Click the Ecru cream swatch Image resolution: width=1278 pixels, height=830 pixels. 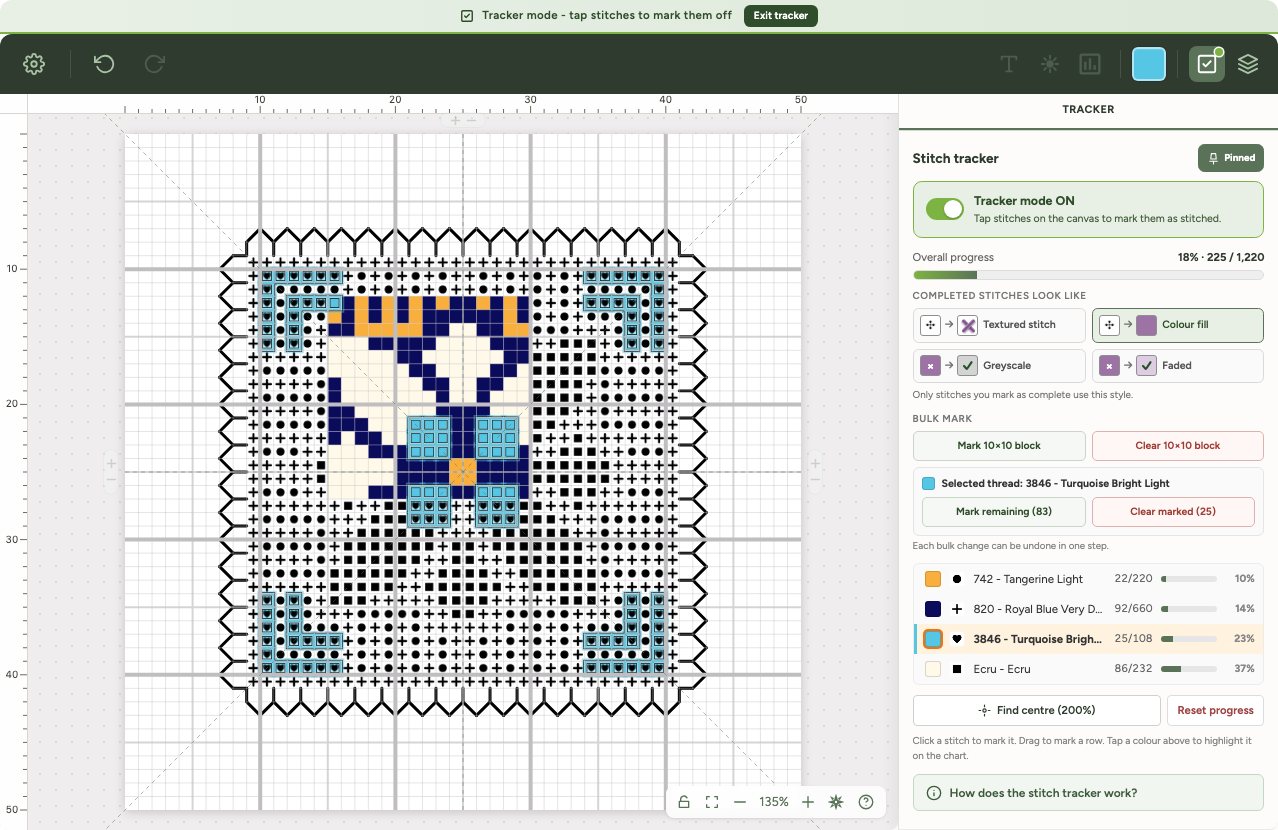pos(933,669)
